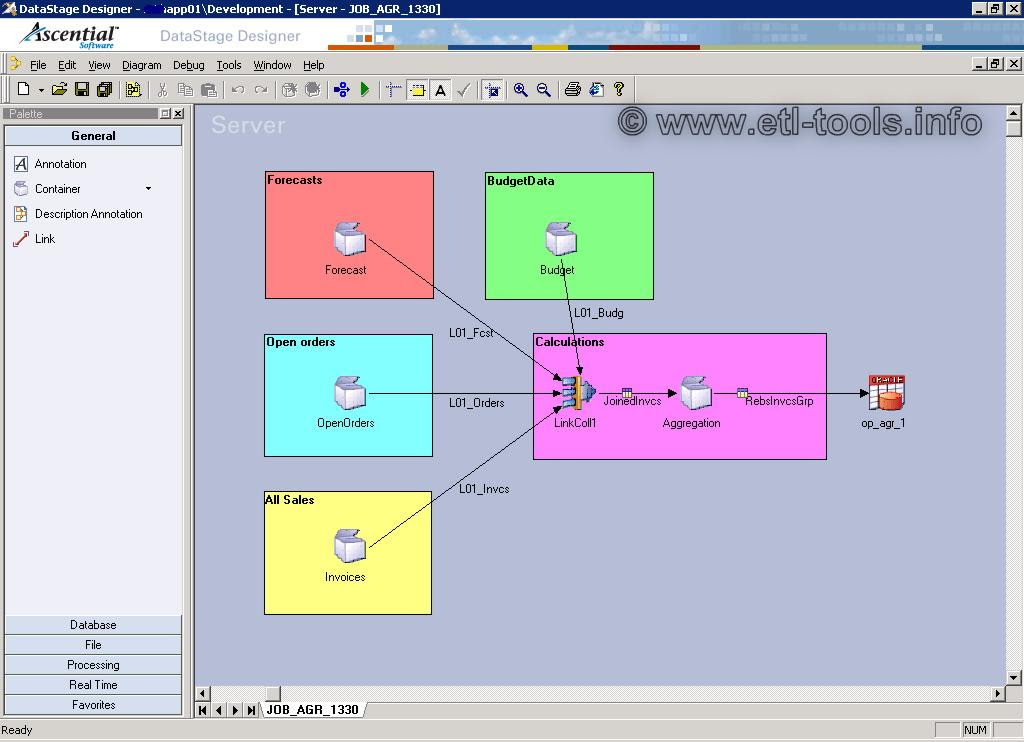The image size is (1024, 742).
Task: Open the View menu
Action: pyautogui.click(x=99, y=65)
